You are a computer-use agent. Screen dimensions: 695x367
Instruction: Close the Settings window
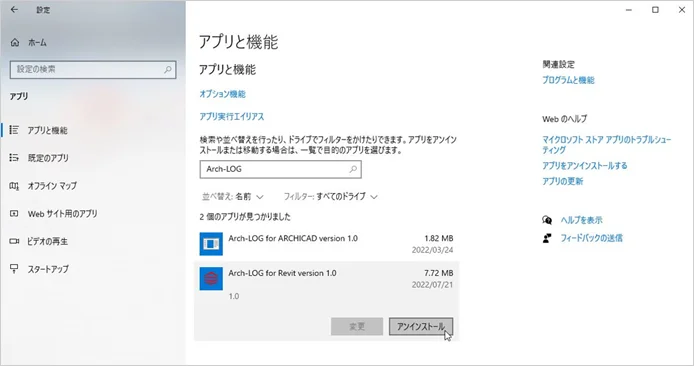(682, 10)
